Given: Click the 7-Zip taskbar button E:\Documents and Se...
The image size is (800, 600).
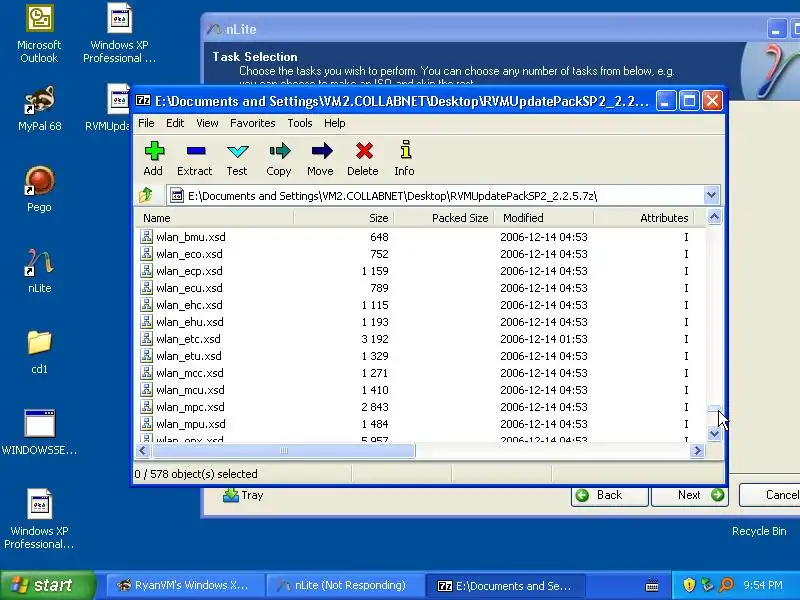Looking at the screenshot, I should pyautogui.click(x=505, y=585).
